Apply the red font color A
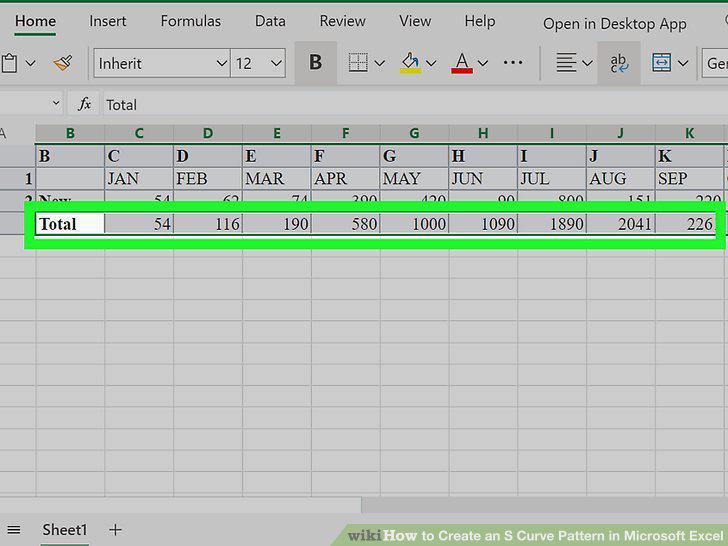 point(462,63)
